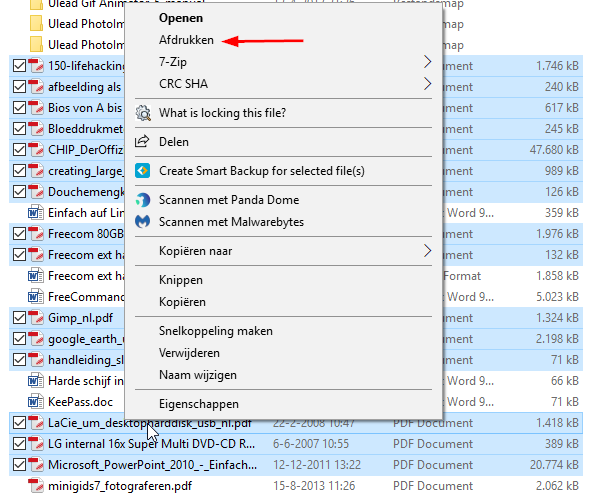Choose Verwijderen to delete files
The image size is (607, 497).
(189, 353)
